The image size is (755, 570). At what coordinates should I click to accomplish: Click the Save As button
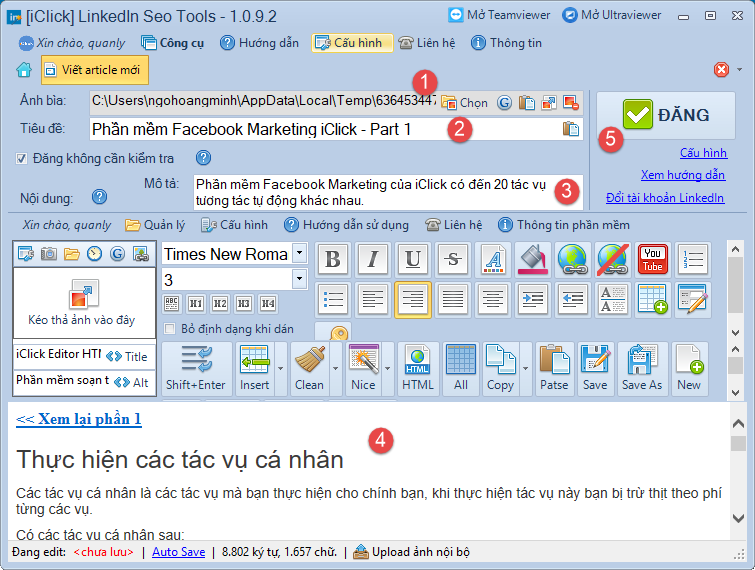642,369
